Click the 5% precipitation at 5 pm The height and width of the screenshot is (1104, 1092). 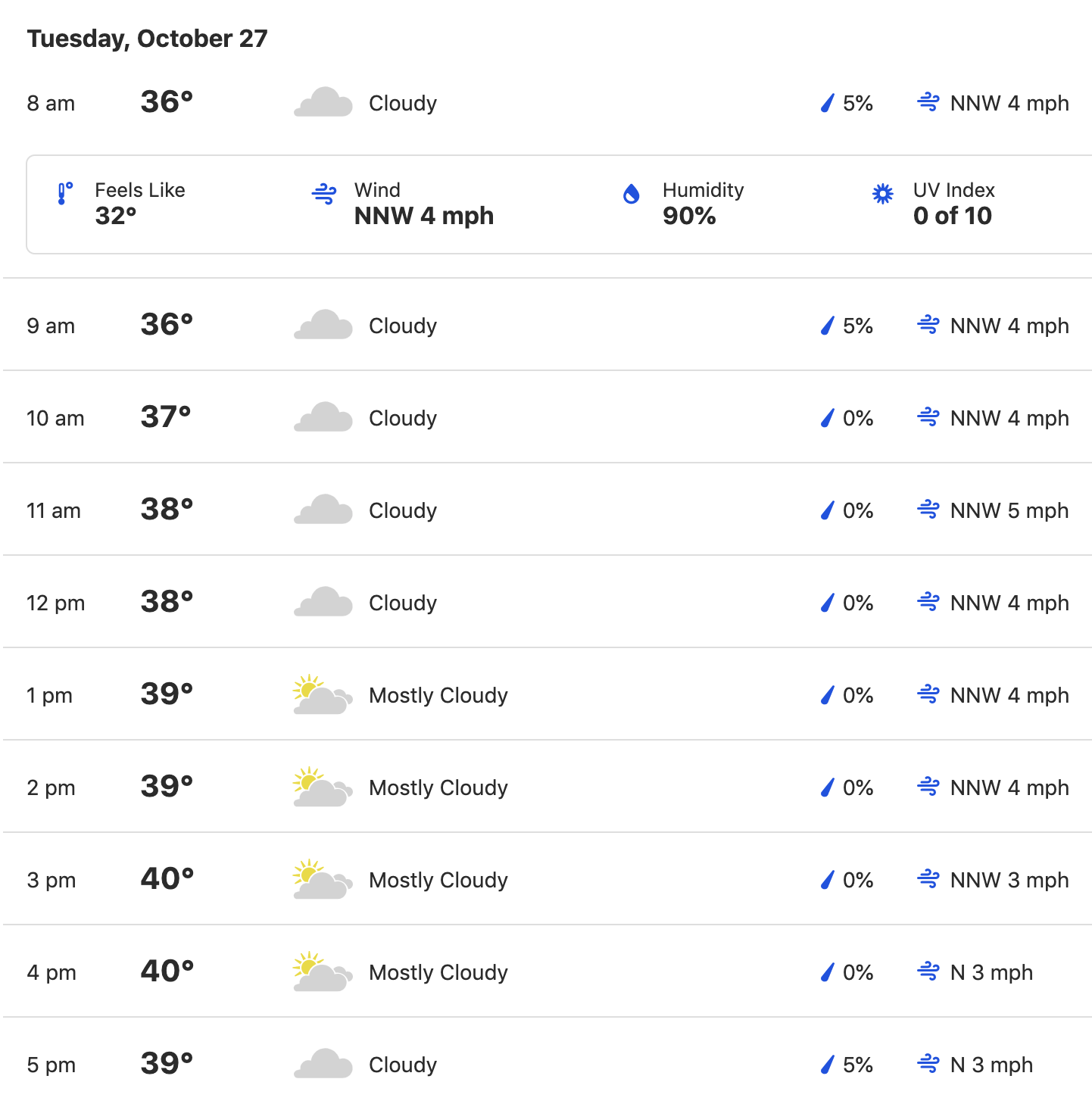858,1065
